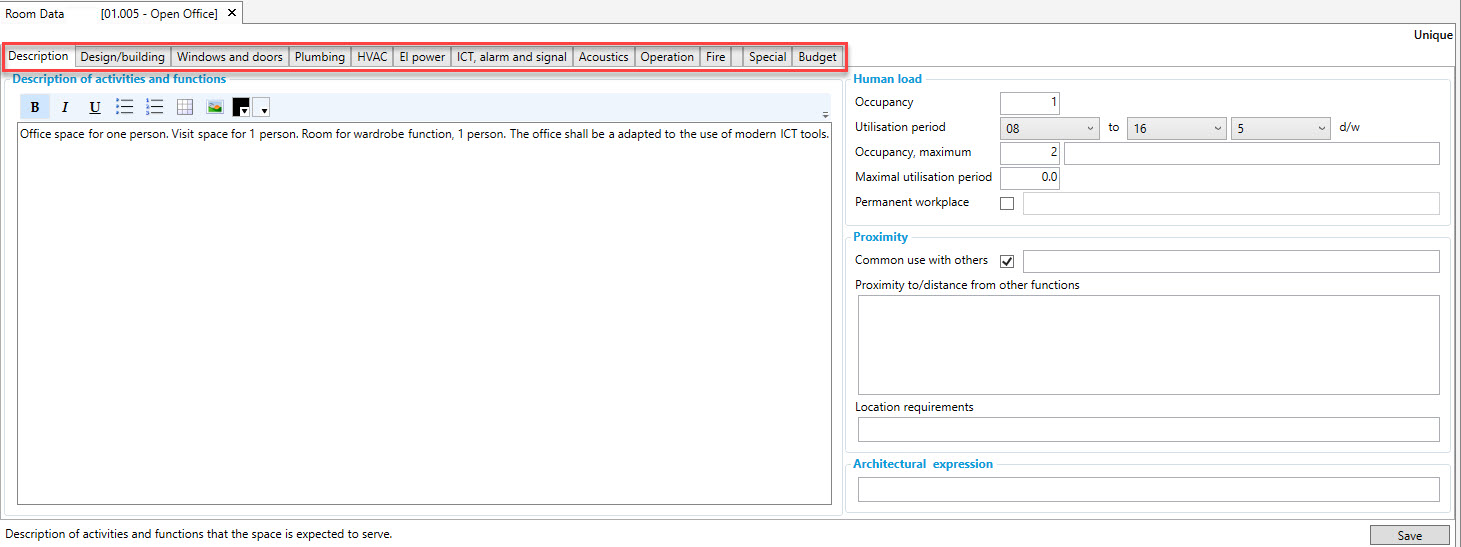Switch to the HVAC tab
Viewport: 1461px width, 547px height.
coord(372,57)
